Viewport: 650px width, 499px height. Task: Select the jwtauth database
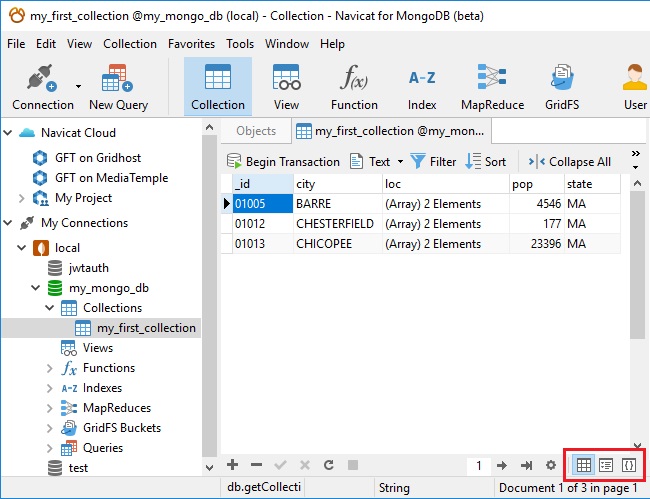pyautogui.click(x=88, y=268)
